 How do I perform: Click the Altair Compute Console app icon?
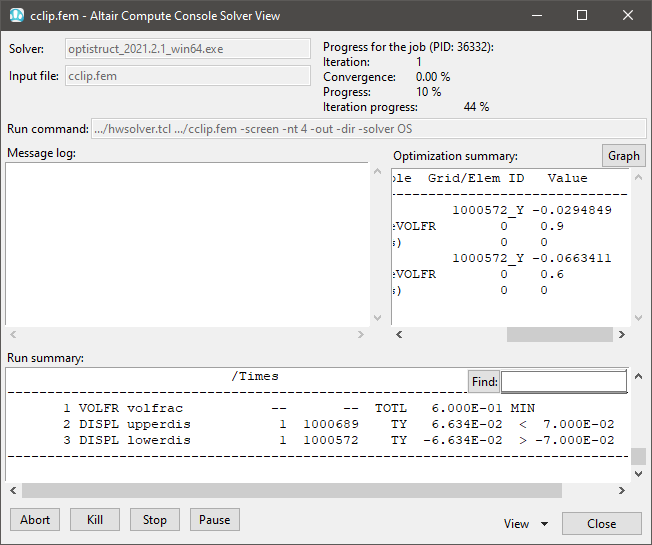(16, 16)
